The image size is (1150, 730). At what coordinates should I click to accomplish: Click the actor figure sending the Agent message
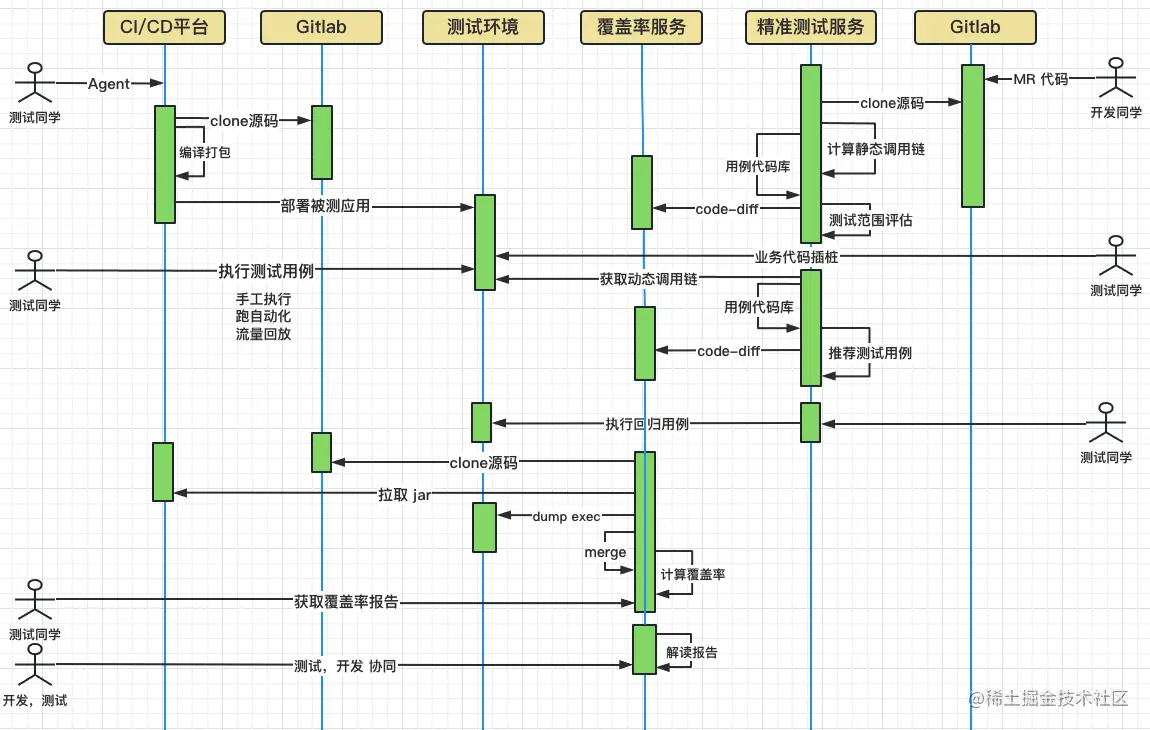pos(34,83)
